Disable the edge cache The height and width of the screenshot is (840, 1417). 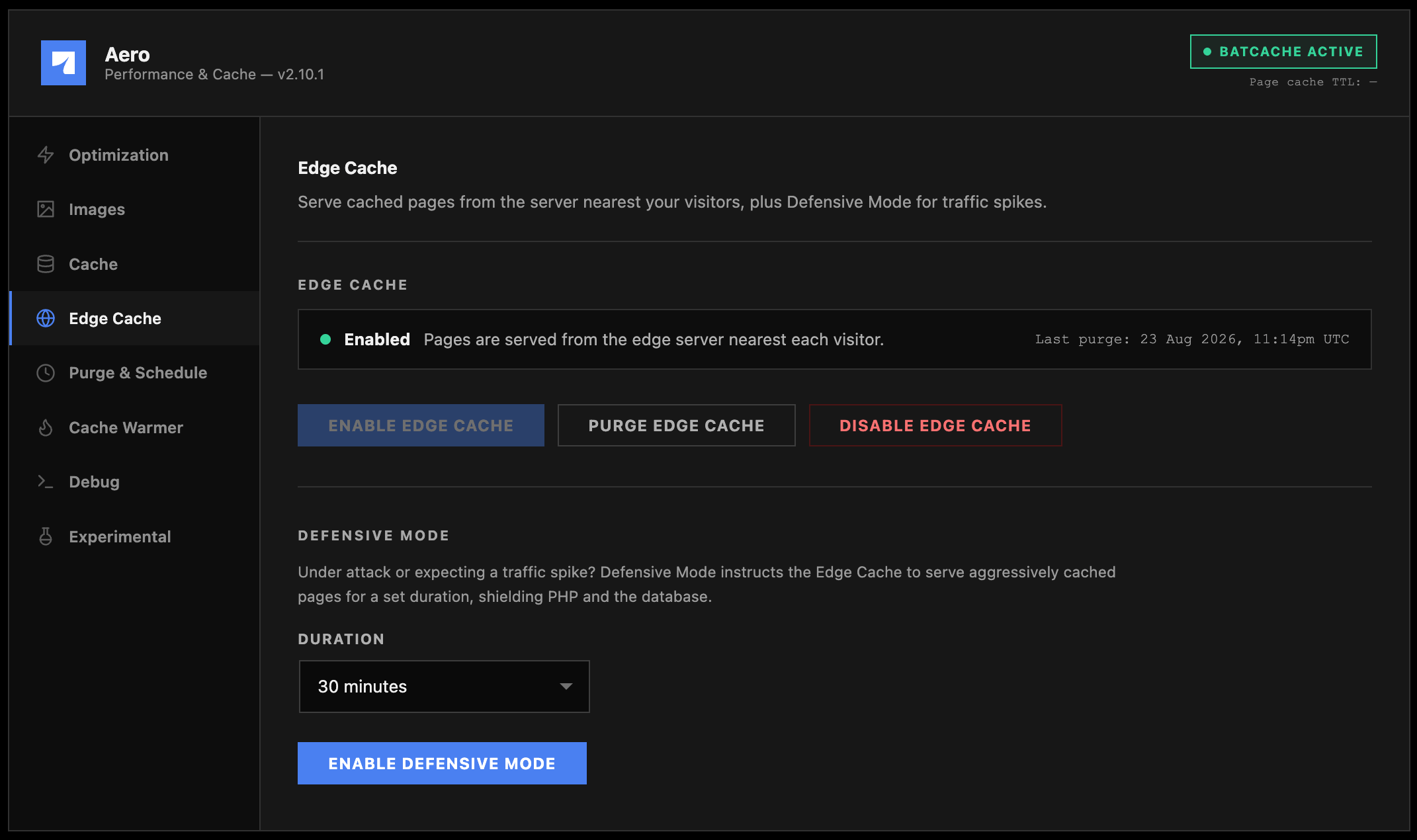point(935,425)
